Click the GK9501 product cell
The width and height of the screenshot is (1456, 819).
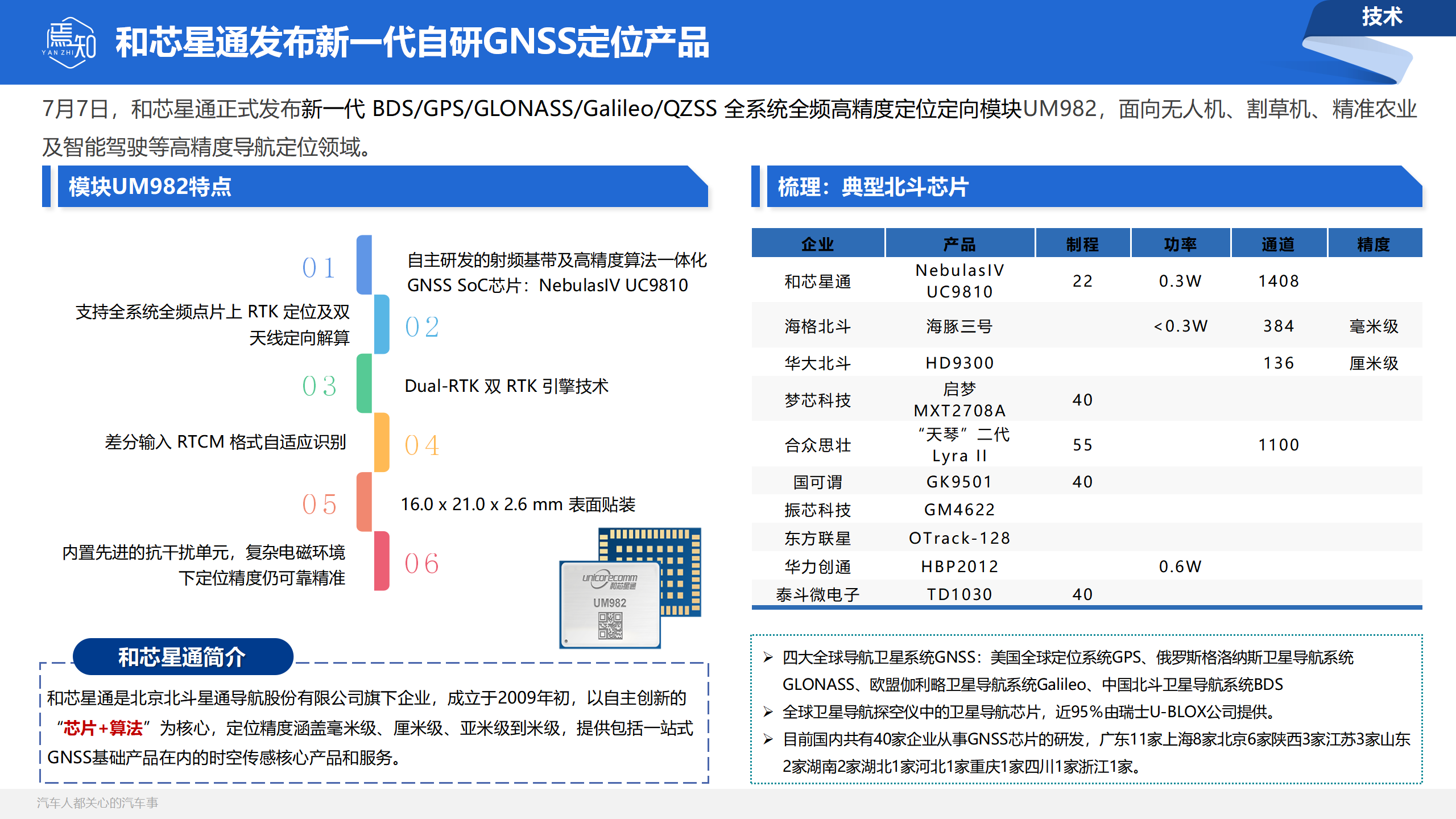tap(959, 482)
